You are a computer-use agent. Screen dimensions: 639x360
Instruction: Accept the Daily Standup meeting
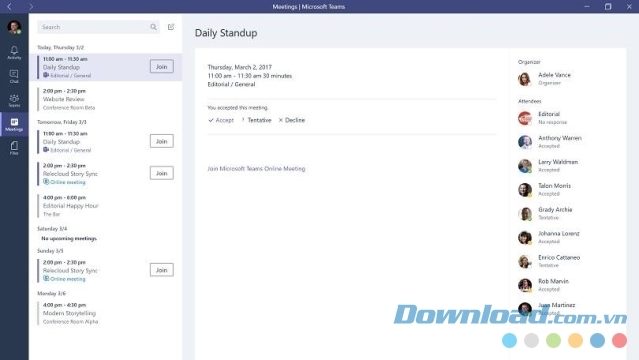221,120
